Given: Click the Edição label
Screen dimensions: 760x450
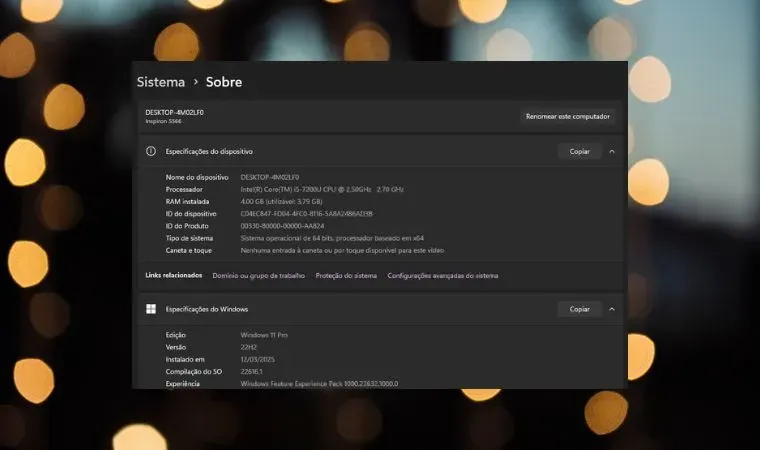Looking at the screenshot, I should pos(175,335).
